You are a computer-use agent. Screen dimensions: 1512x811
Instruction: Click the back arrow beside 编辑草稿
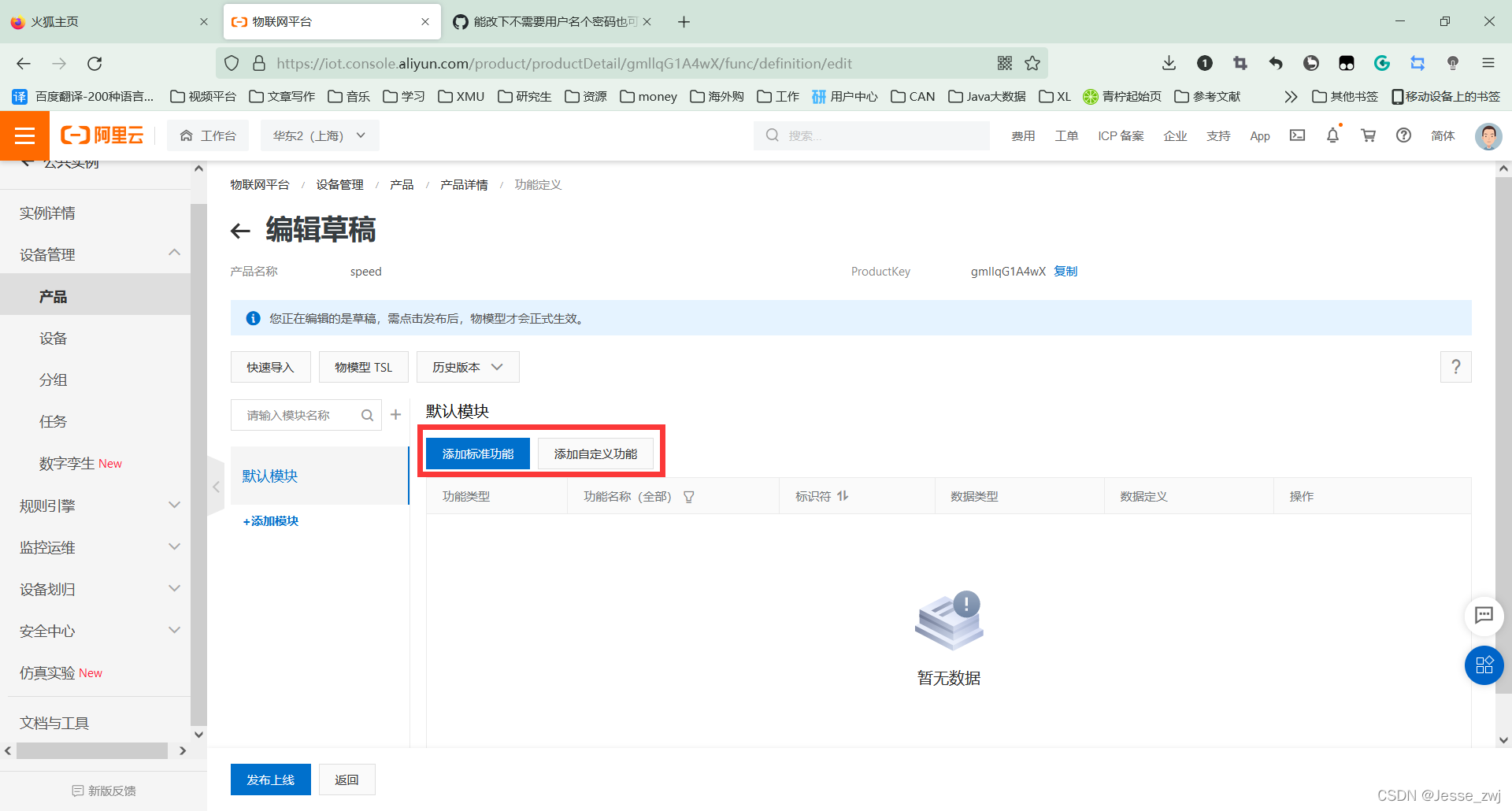click(240, 231)
